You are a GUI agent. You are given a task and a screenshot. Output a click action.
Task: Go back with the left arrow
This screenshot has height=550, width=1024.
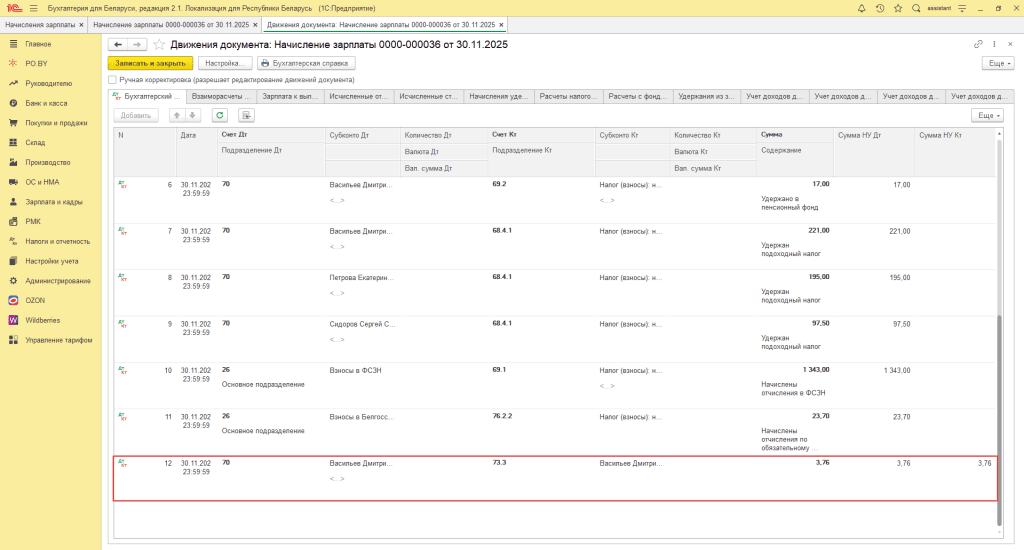click(118, 45)
